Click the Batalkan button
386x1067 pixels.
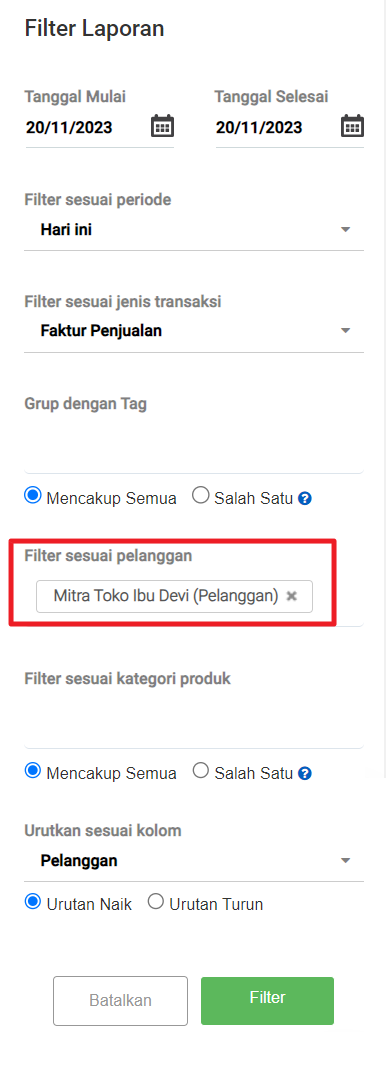click(x=120, y=1001)
